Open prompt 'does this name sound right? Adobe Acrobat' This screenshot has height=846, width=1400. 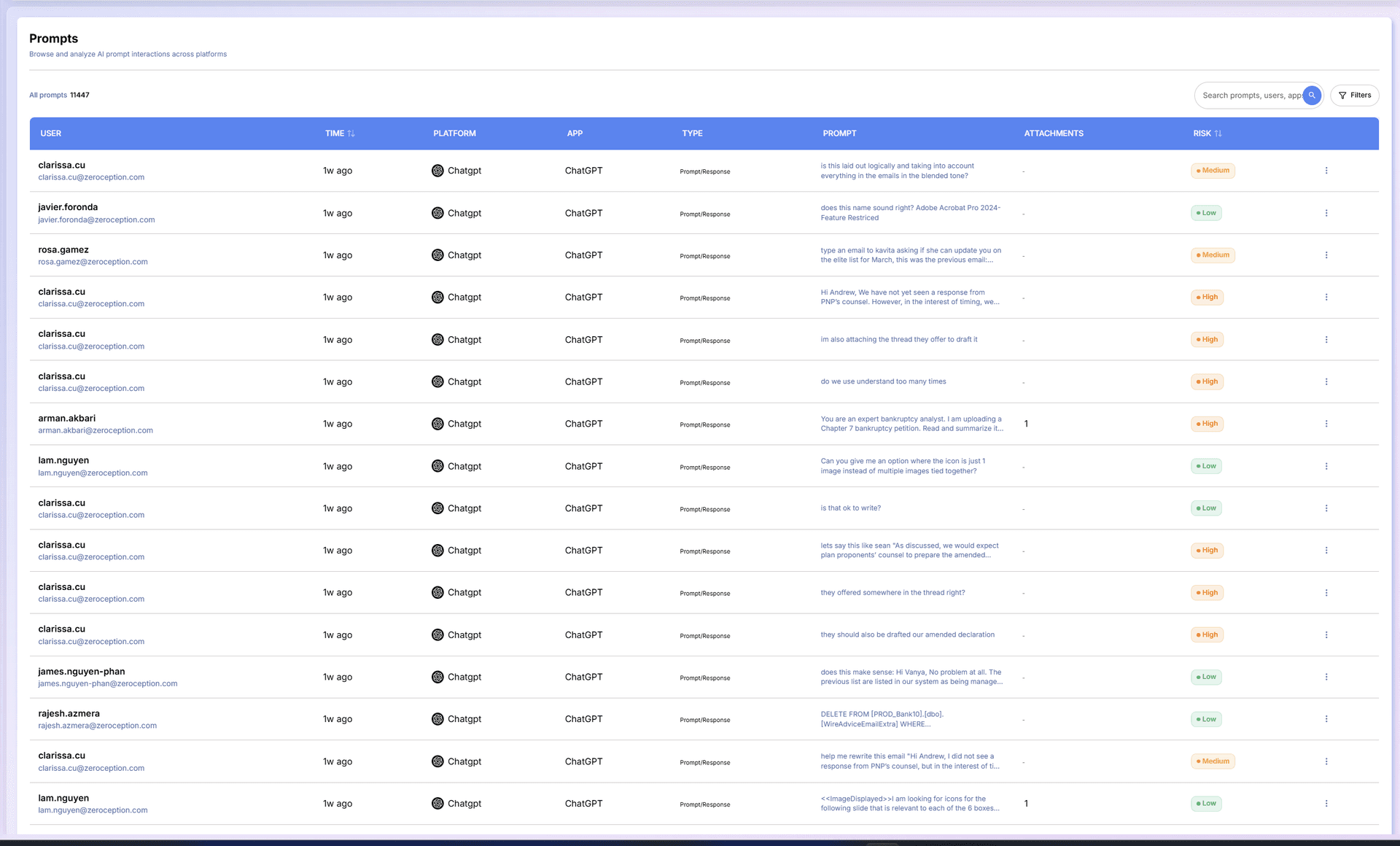click(911, 213)
